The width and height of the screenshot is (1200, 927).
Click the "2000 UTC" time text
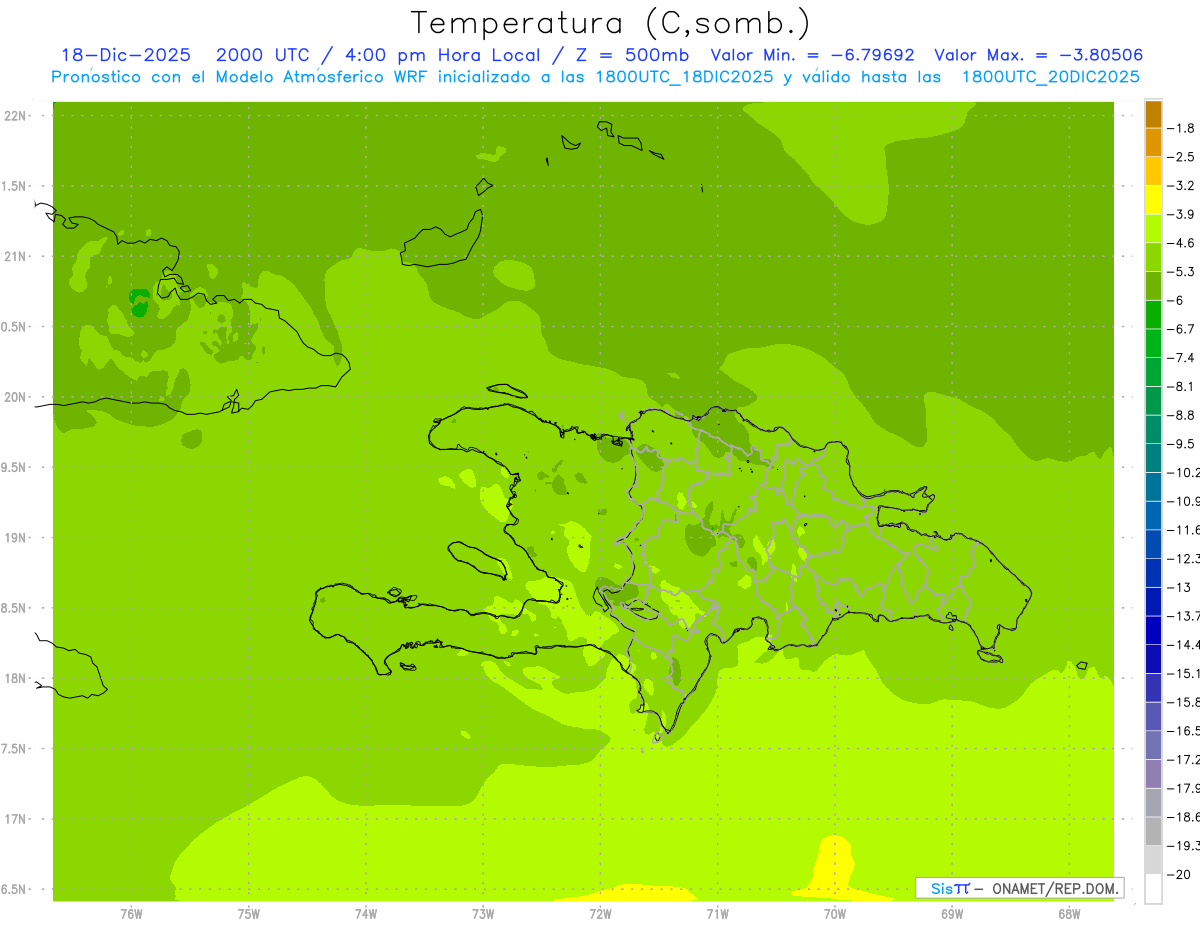[264, 56]
